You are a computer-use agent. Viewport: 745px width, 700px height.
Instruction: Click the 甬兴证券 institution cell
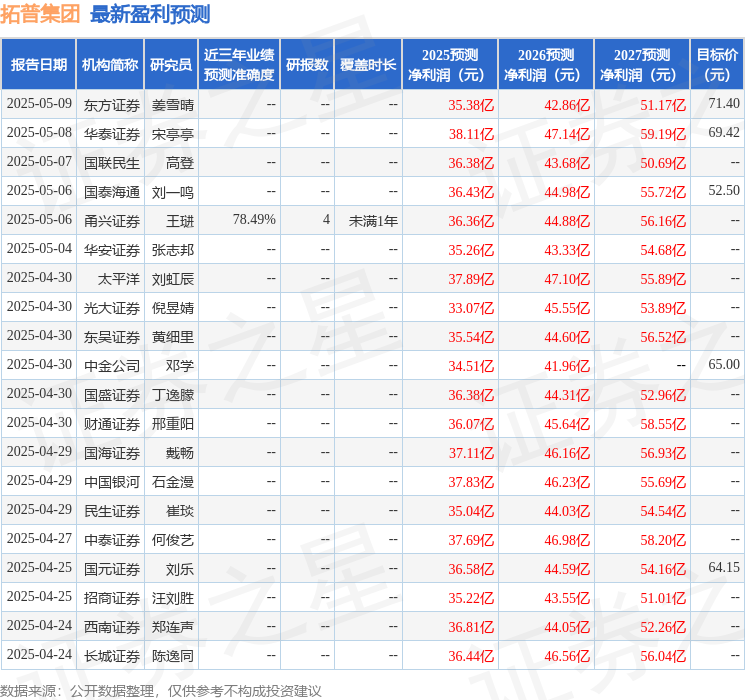(x=112, y=221)
